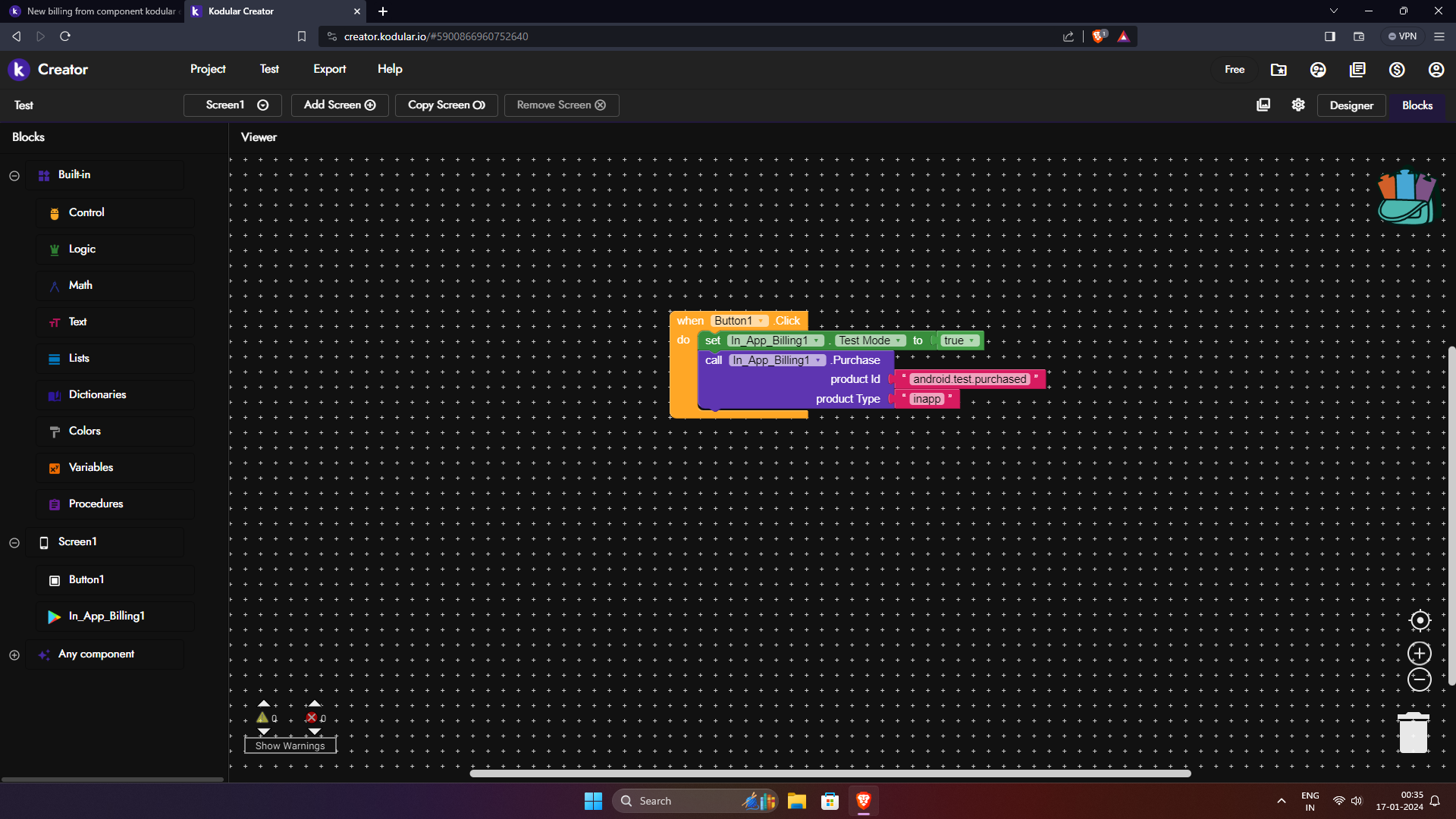Select the Colors block category
This screenshot has width=1456, height=819.
click(85, 431)
